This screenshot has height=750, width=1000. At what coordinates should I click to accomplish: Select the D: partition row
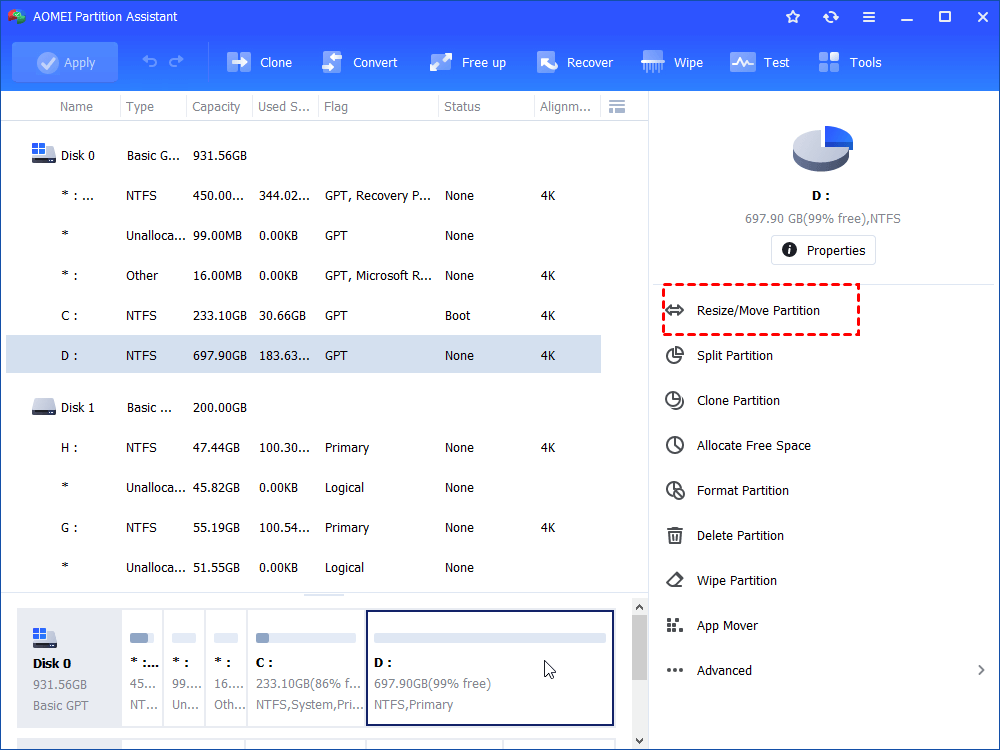[x=304, y=354]
